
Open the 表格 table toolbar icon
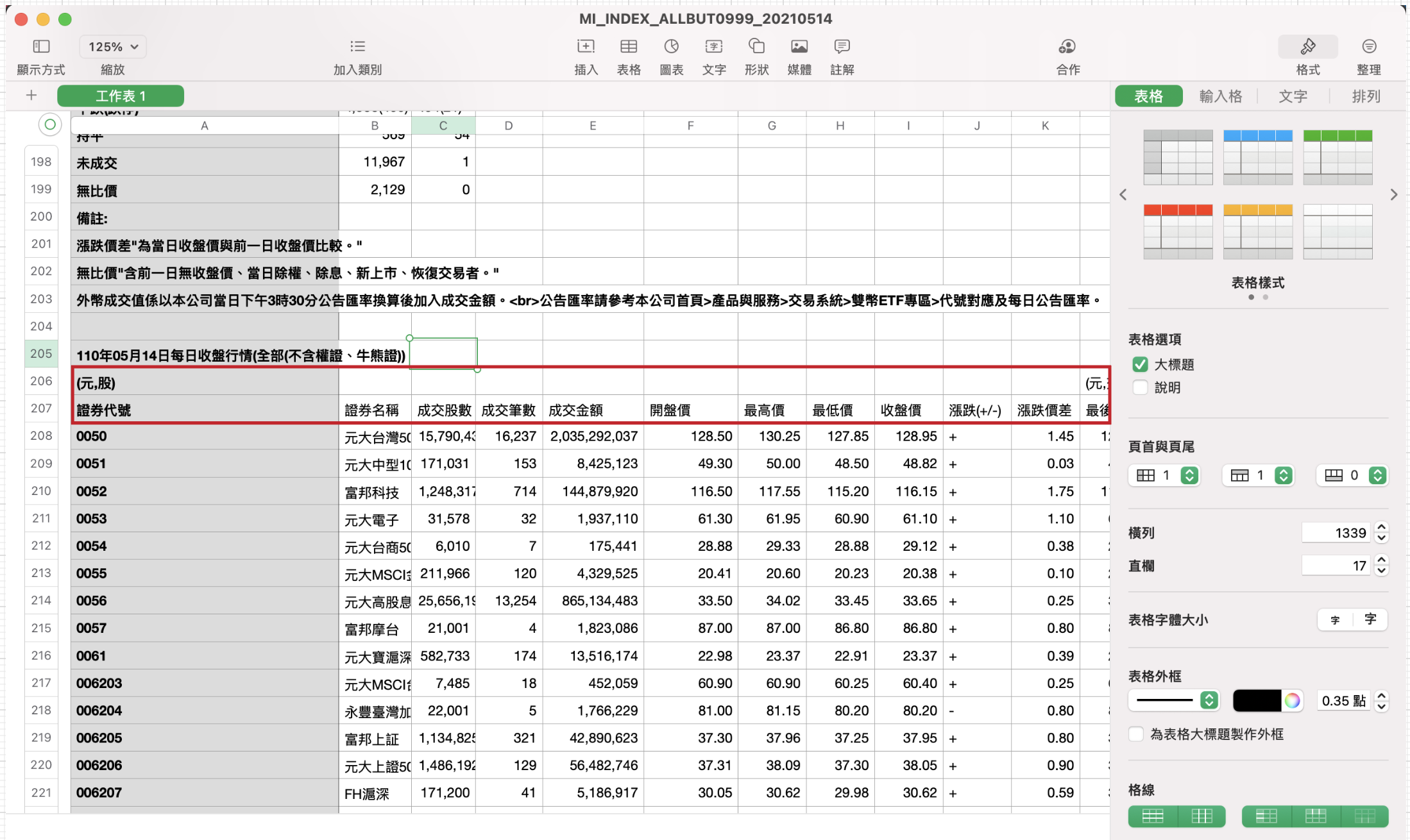(629, 46)
